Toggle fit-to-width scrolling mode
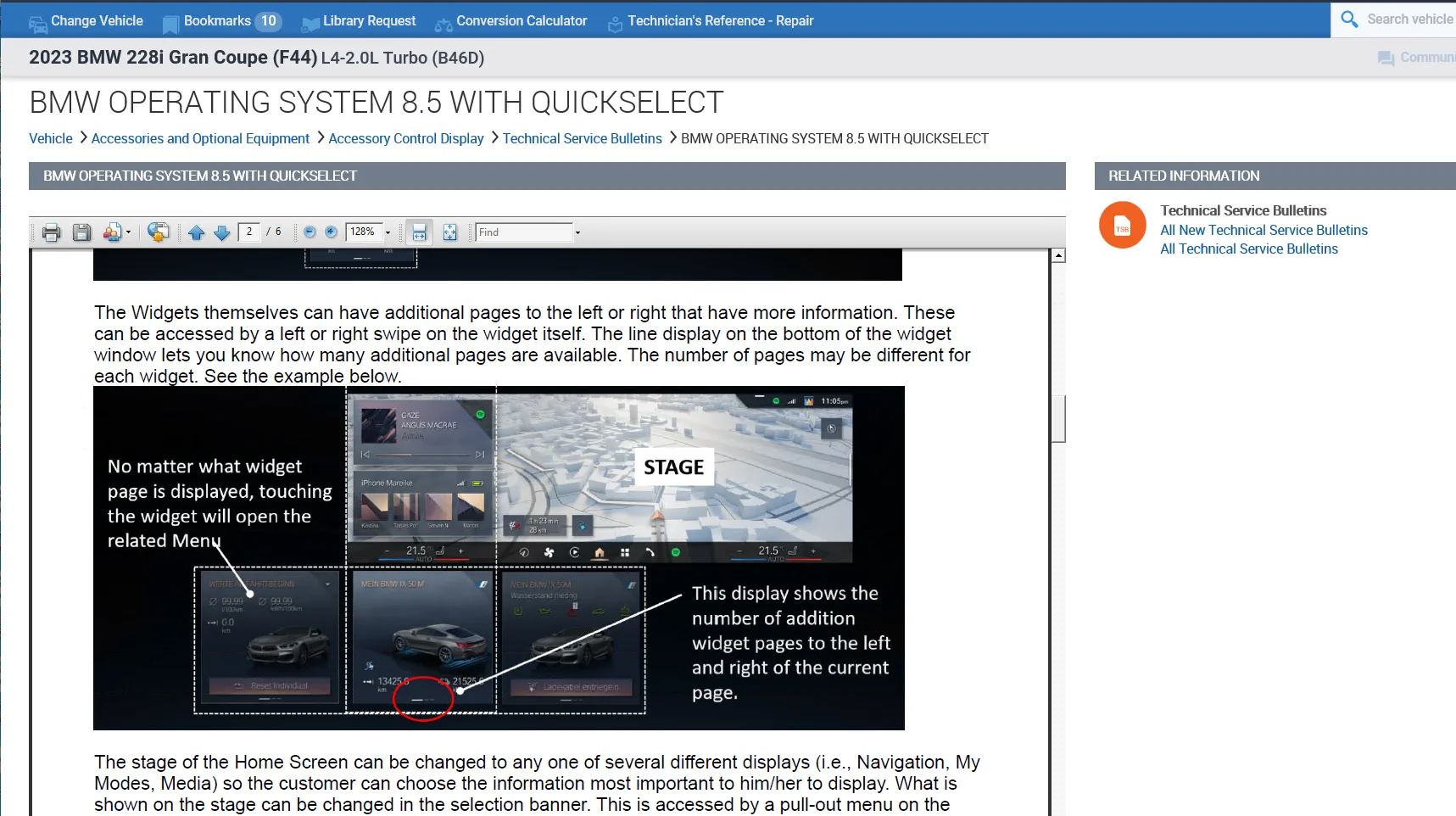The height and width of the screenshot is (816, 1456). click(419, 232)
